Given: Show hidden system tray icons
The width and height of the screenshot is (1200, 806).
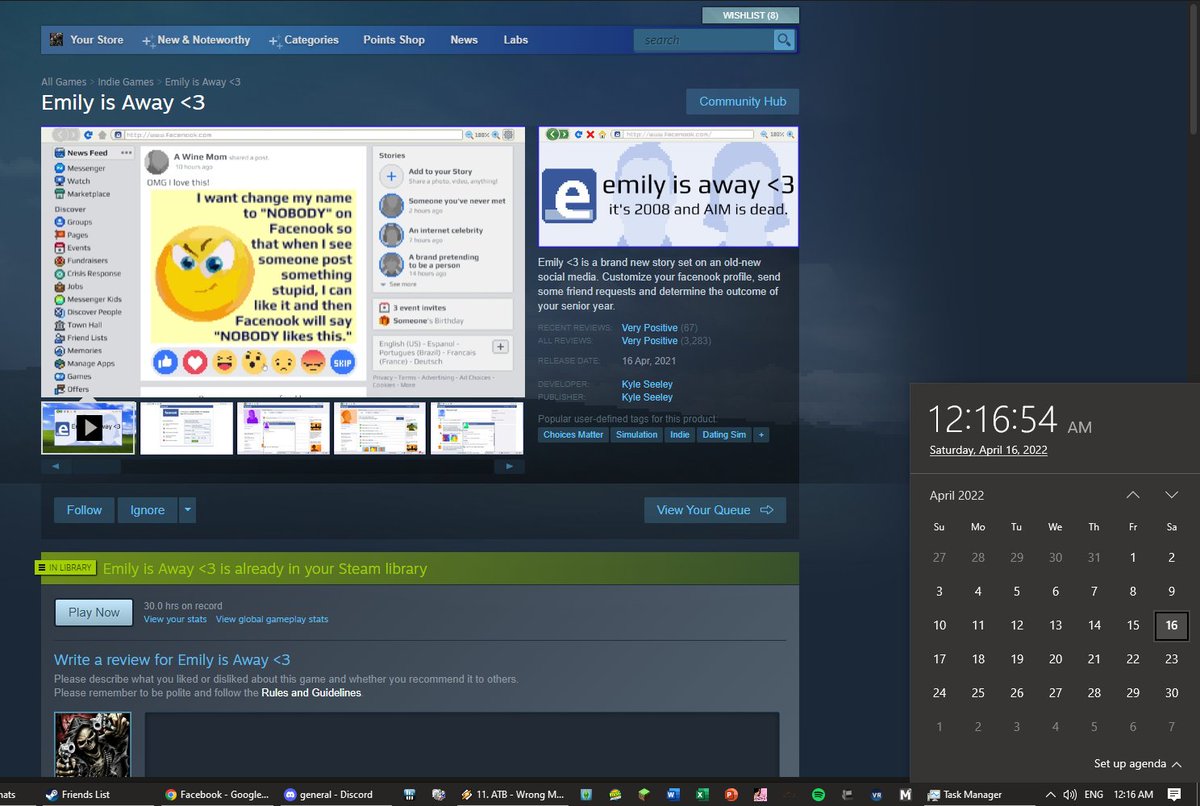Looking at the screenshot, I should [x=1050, y=795].
